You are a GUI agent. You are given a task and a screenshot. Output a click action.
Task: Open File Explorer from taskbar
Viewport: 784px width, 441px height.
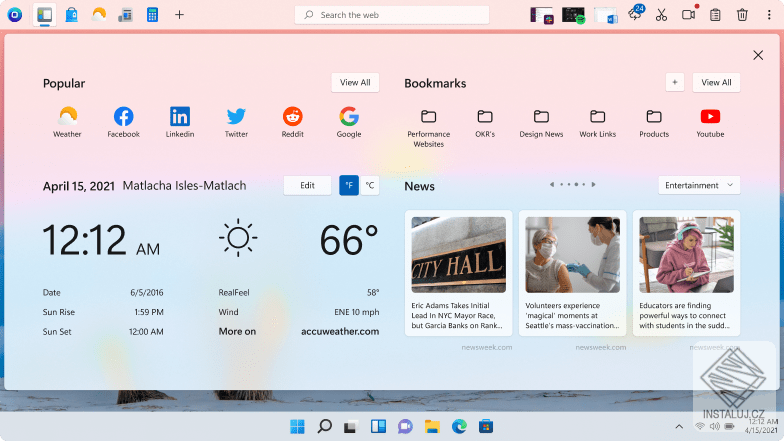[432, 426]
